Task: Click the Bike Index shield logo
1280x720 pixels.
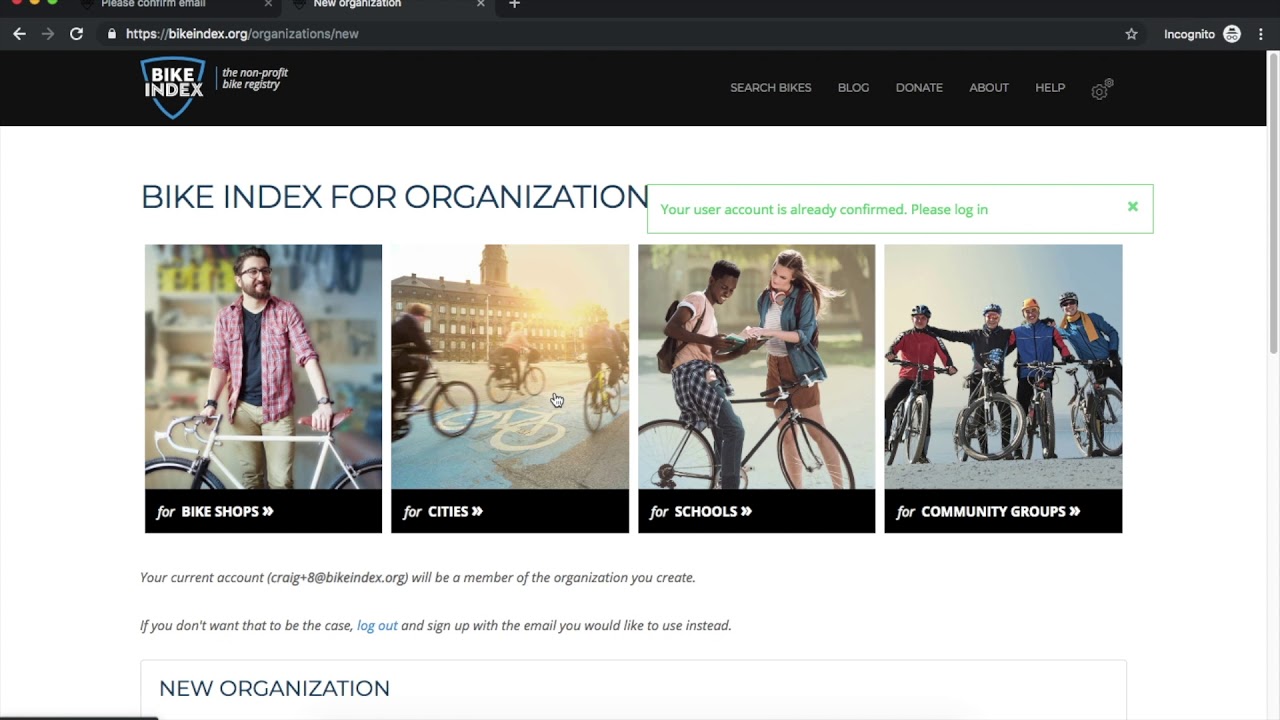Action: pos(173,88)
